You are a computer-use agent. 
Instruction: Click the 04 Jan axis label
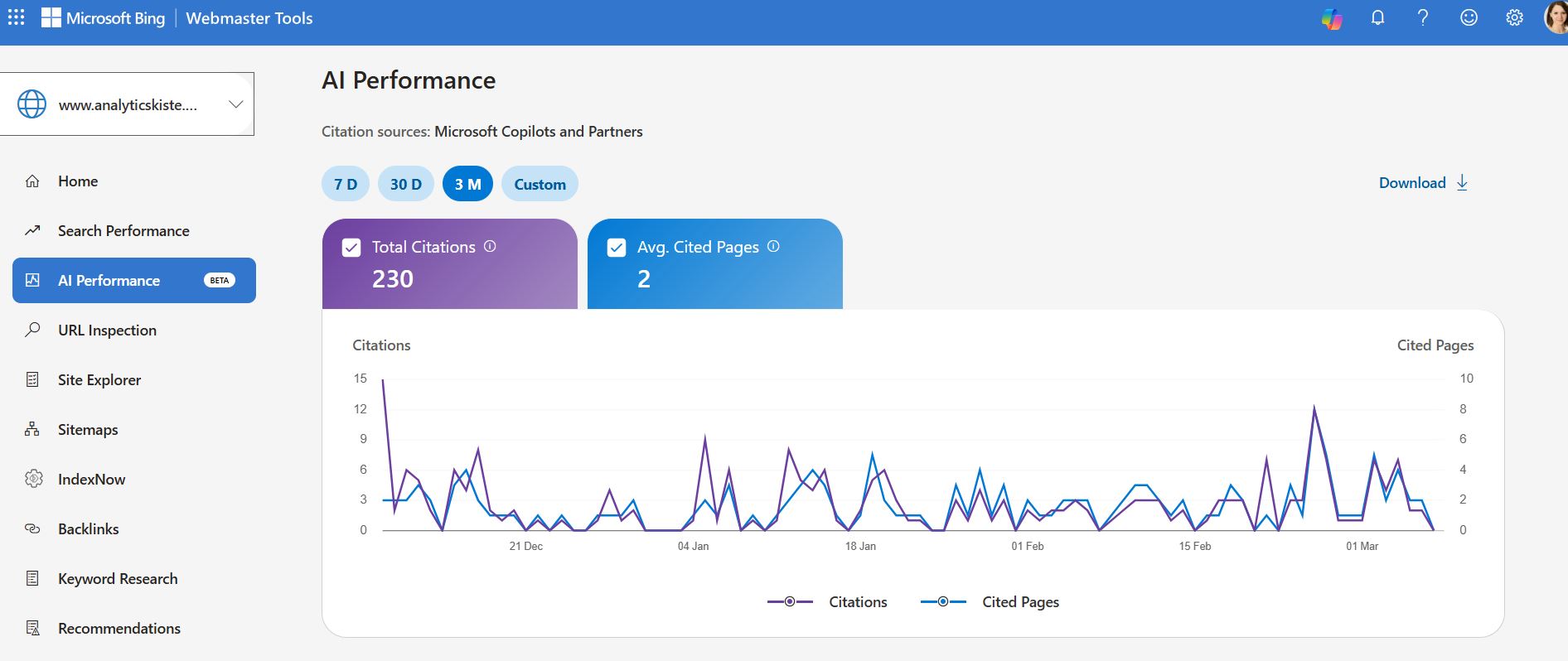pyautogui.click(x=693, y=546)
